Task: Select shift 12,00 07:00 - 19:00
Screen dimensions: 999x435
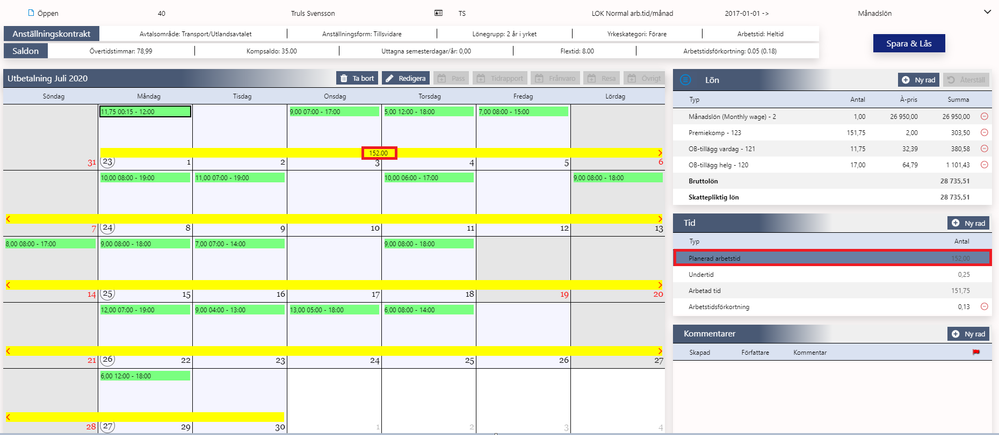Action: click(145, 310)
